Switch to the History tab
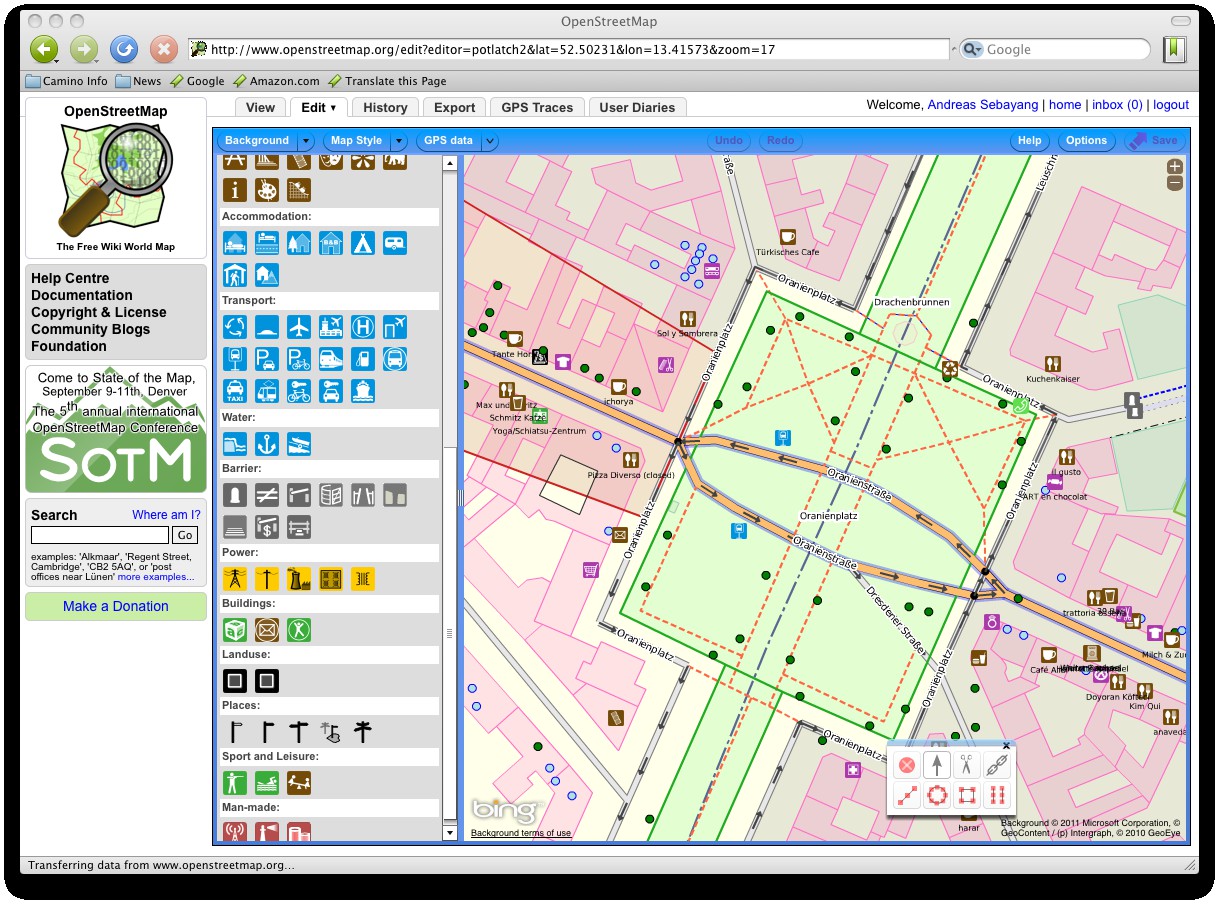This screenshot has width=1219, height=904. click(385, 108)
